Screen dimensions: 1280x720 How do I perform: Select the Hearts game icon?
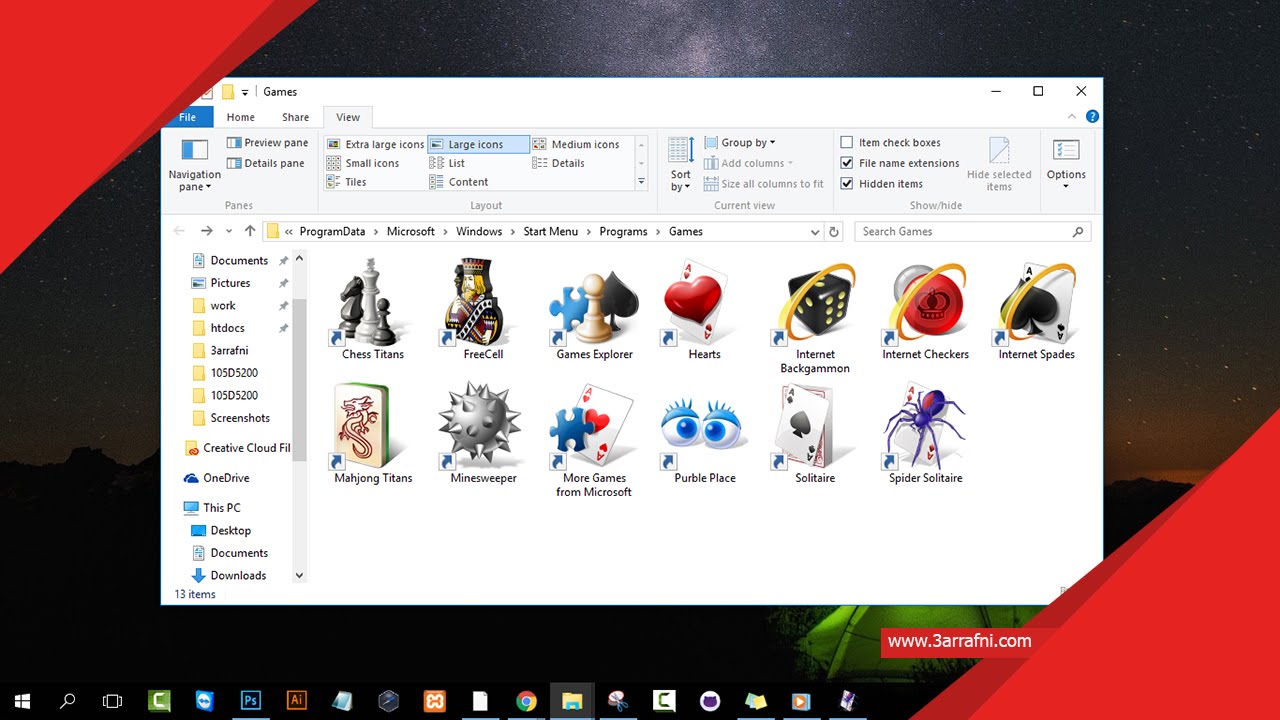click(x=704, y=309)
